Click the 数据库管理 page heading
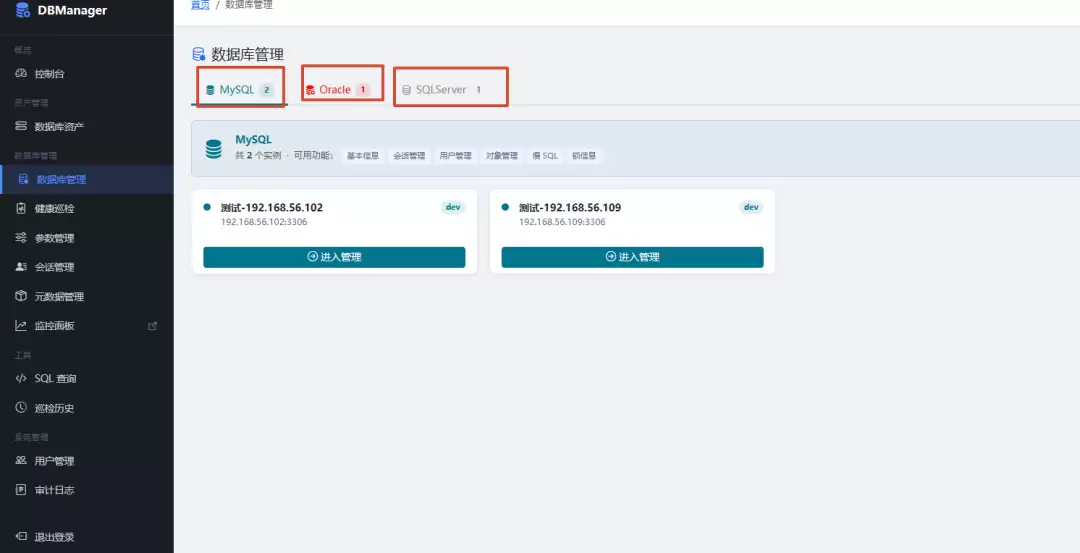This screenshot has height=553, width=1080. tap(247, 54)
